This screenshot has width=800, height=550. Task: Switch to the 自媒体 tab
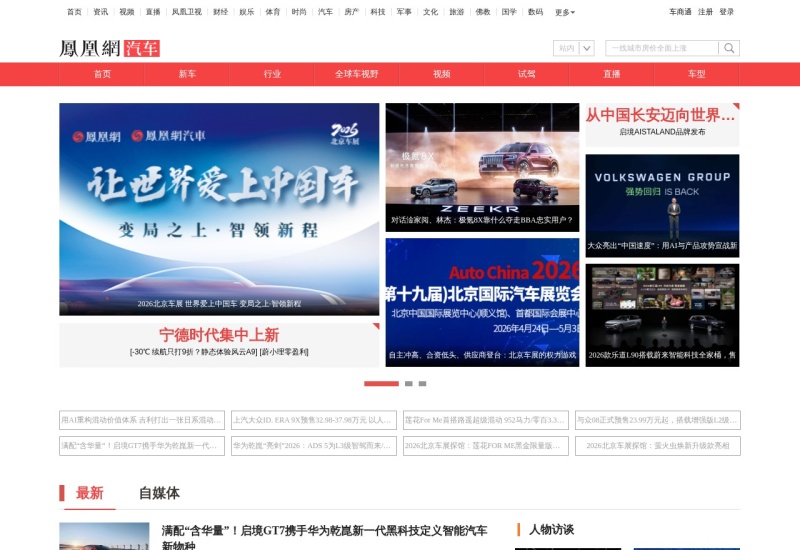coord(159,493)
